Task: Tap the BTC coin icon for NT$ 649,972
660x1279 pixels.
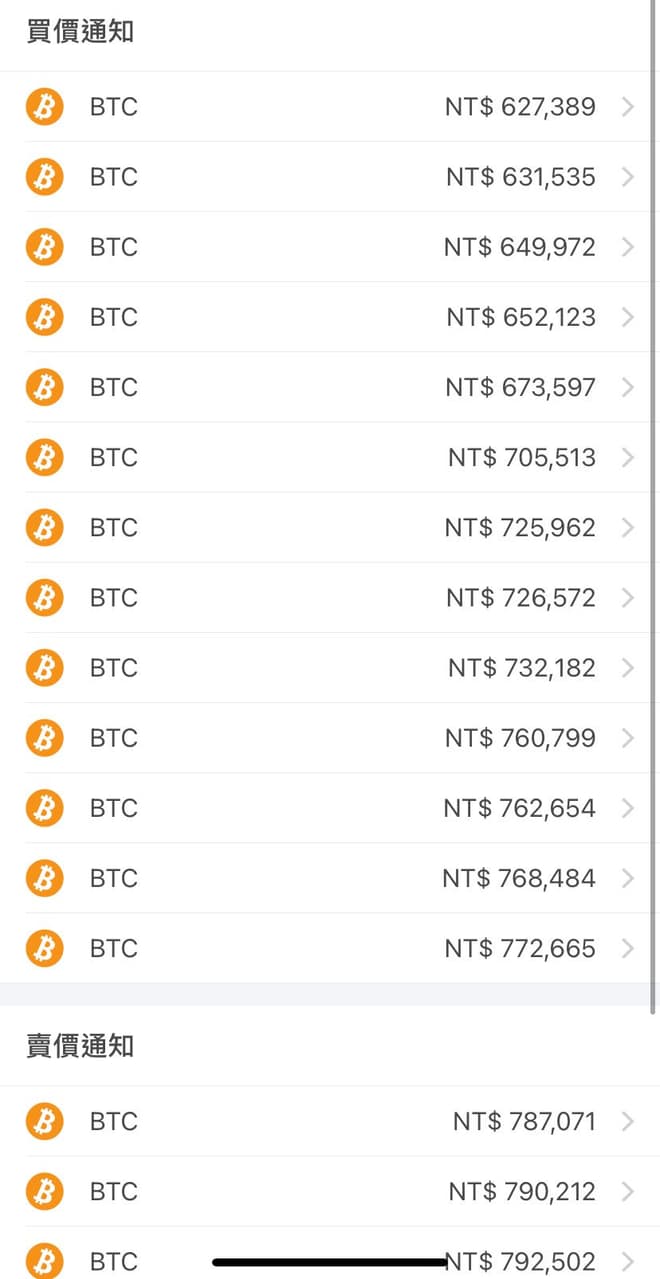Action: click(44, 246)
